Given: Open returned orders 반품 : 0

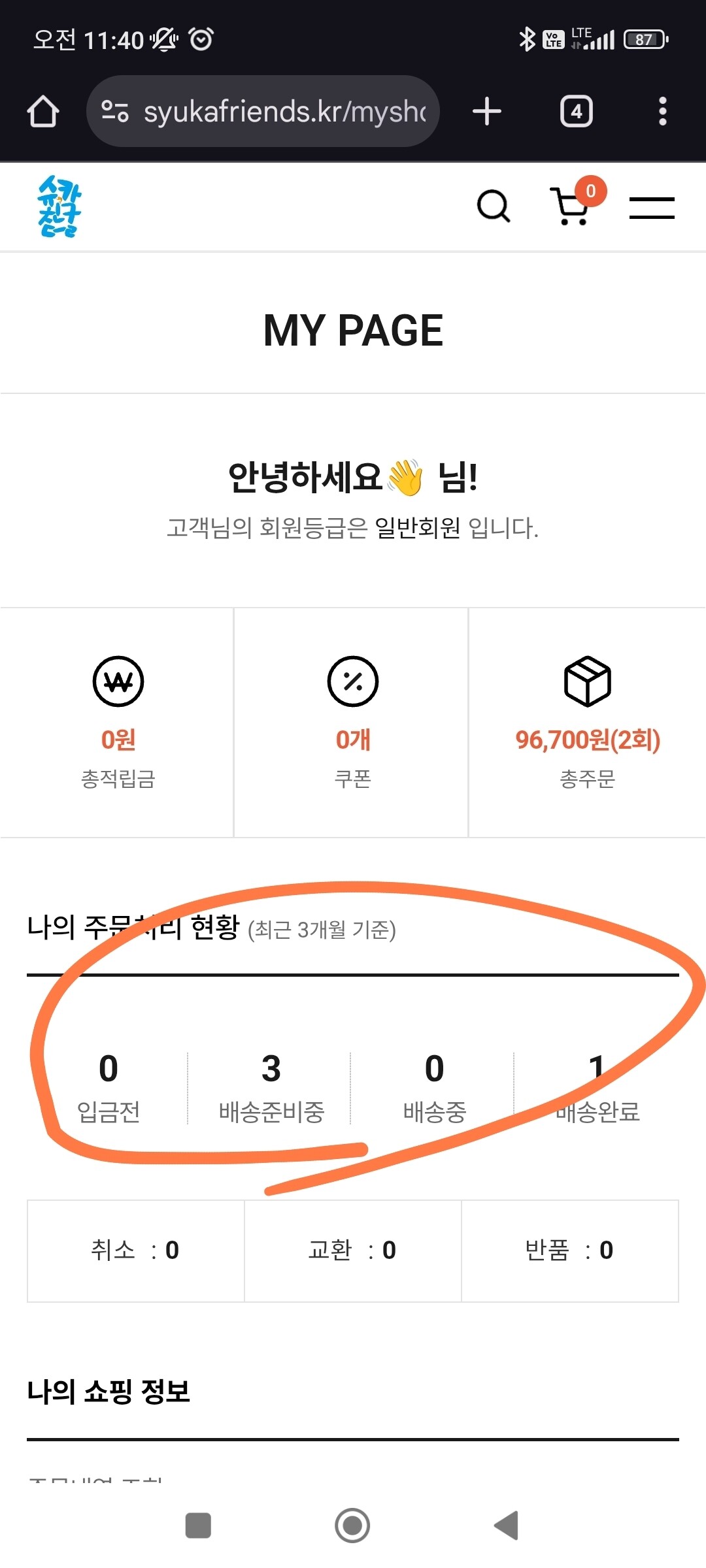Looking at the screenshot, I should click(x=569, y=1250).
